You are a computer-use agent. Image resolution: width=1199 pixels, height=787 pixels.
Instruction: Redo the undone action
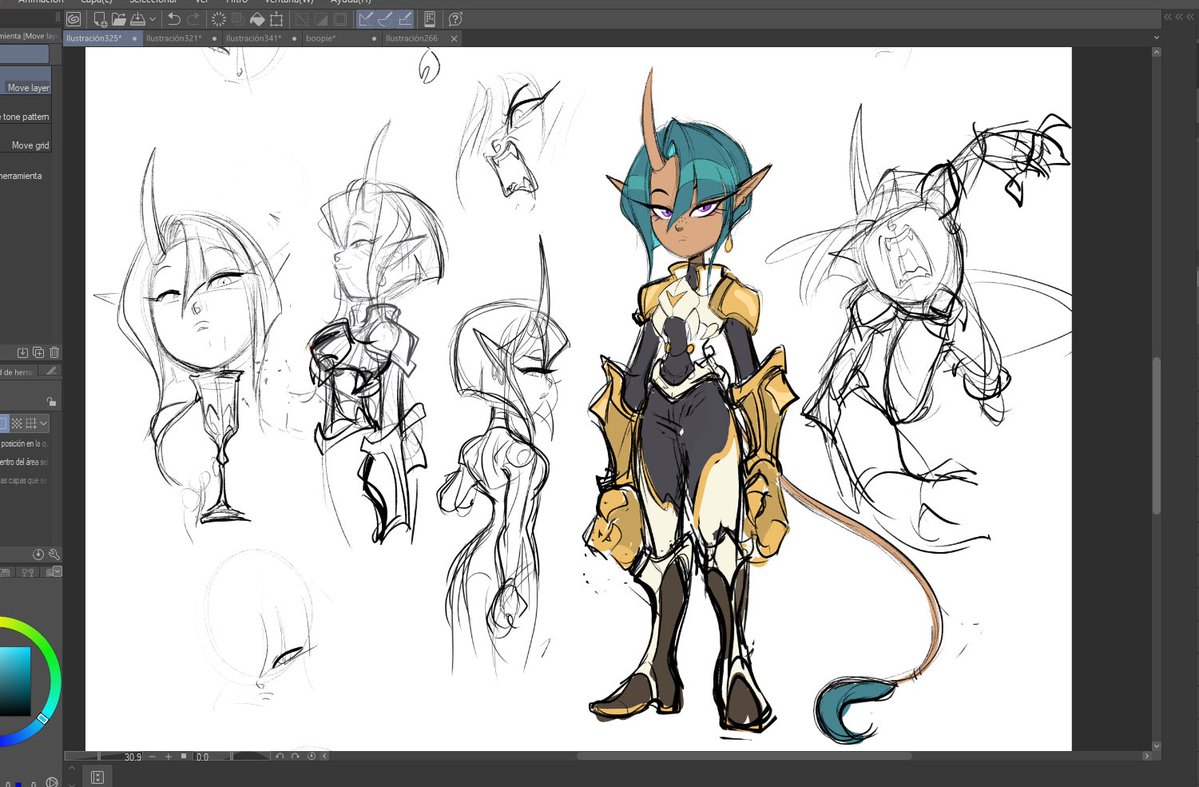tap(193, 19)
